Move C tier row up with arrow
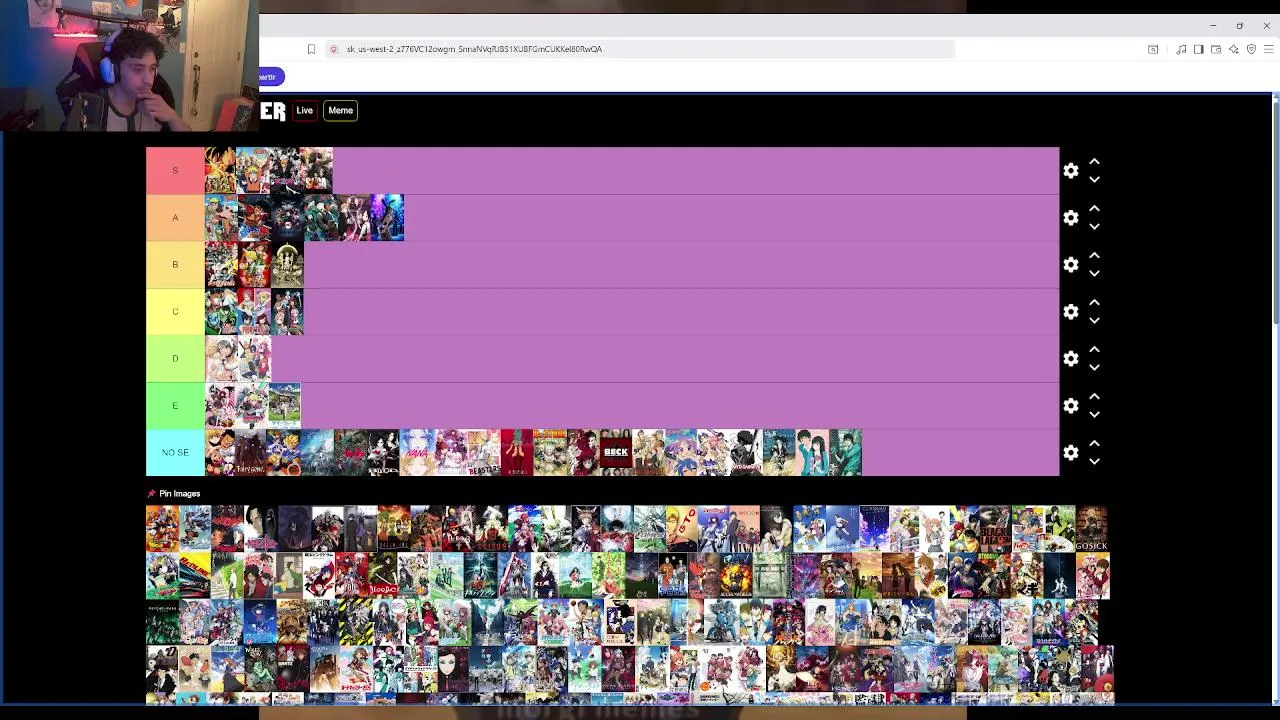The image size is (1280, 720). click(x=1094, y=303)
